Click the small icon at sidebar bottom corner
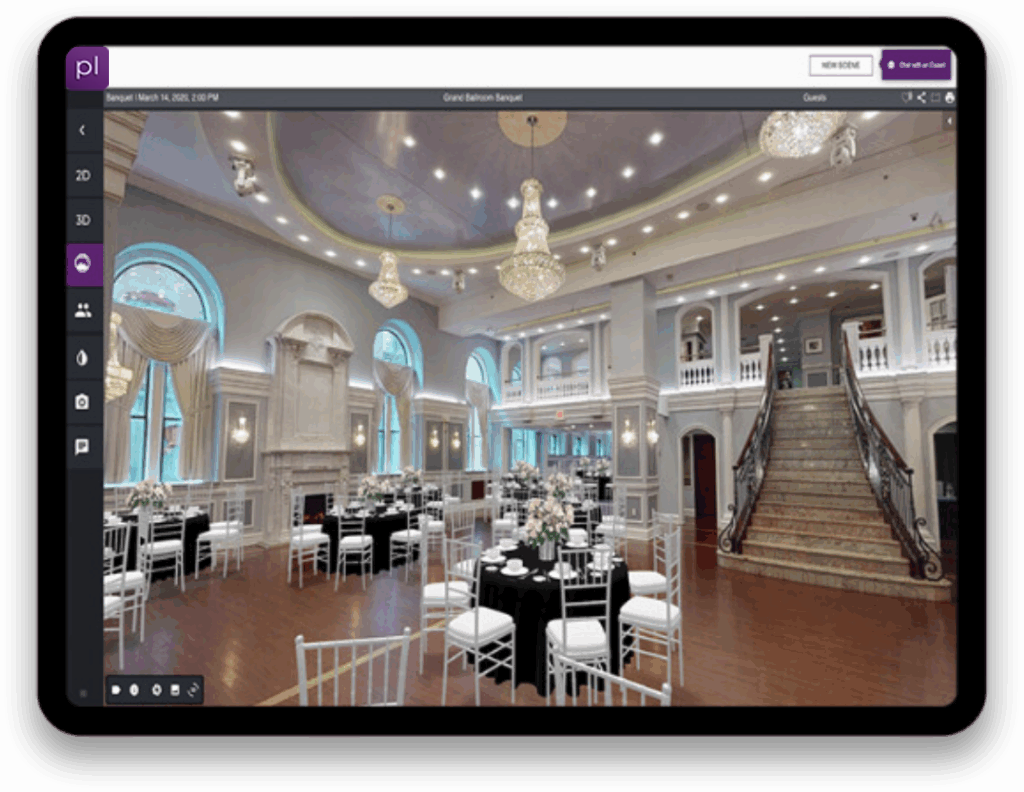 pos(83,692)
